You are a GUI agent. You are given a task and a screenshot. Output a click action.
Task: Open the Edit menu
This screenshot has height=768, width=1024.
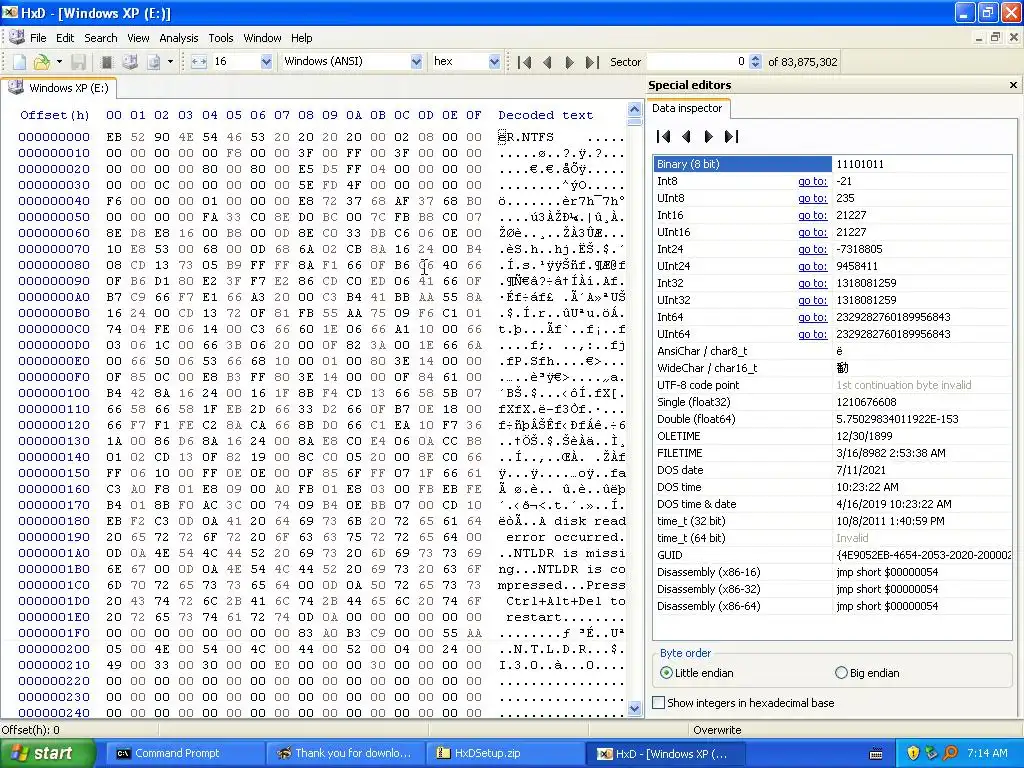pyautogui.click(x=65, y=38)
